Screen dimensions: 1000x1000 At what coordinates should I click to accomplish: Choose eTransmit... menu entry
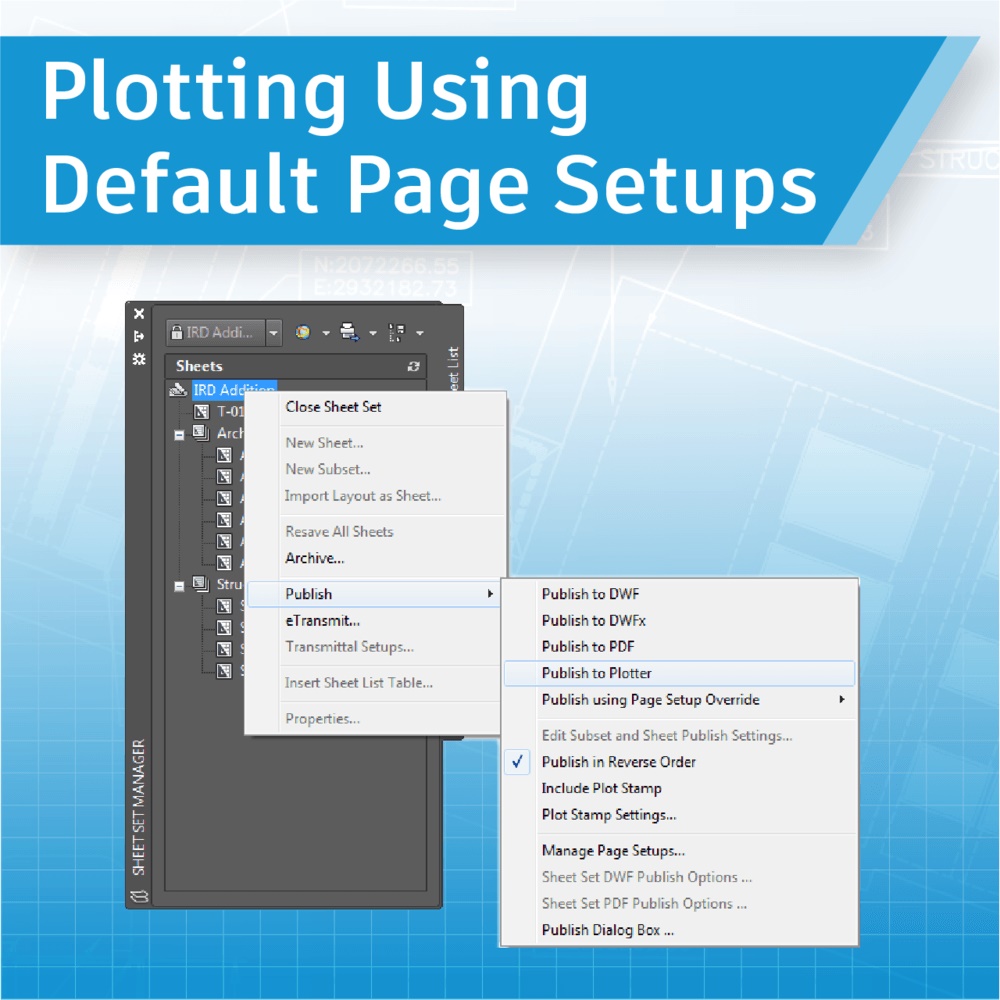click(323, 621)
